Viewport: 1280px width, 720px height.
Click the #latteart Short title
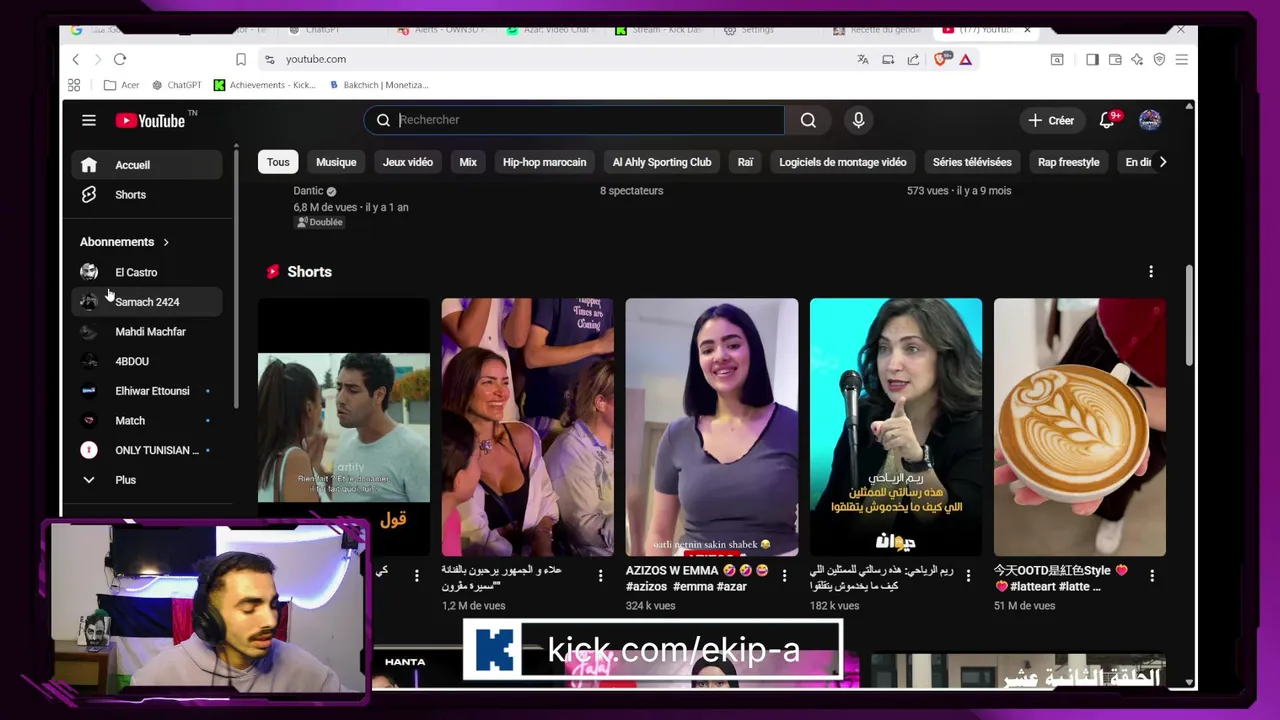pos(1061,578)
